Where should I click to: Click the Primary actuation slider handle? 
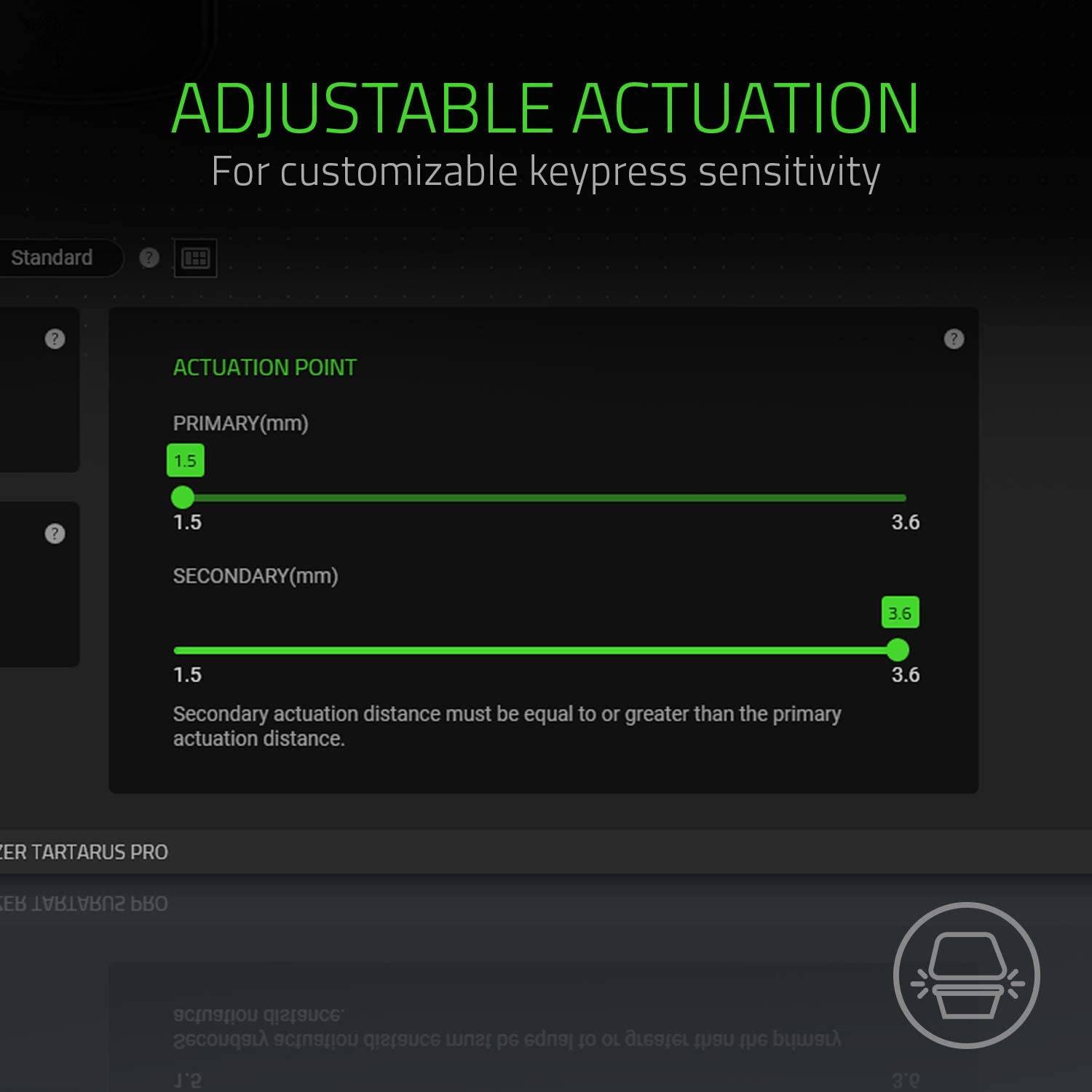coord(183,497)
